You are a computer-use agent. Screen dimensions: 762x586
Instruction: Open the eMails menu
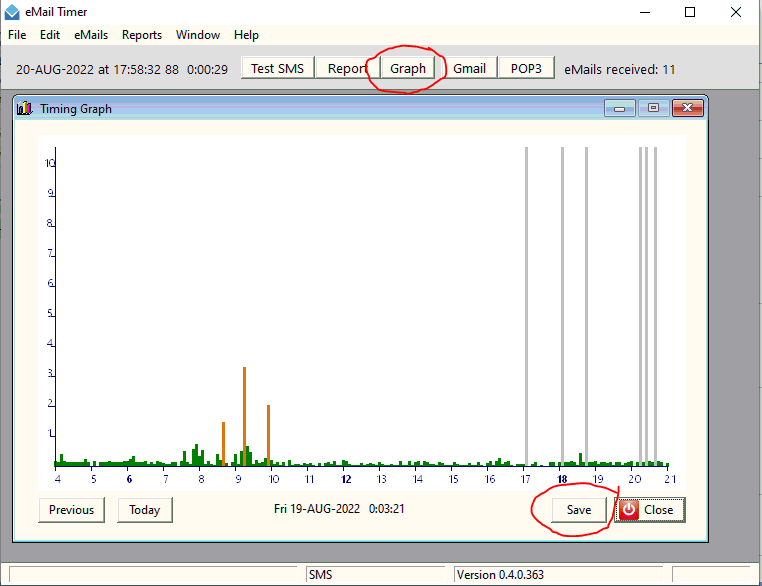(x=91, y=35)
